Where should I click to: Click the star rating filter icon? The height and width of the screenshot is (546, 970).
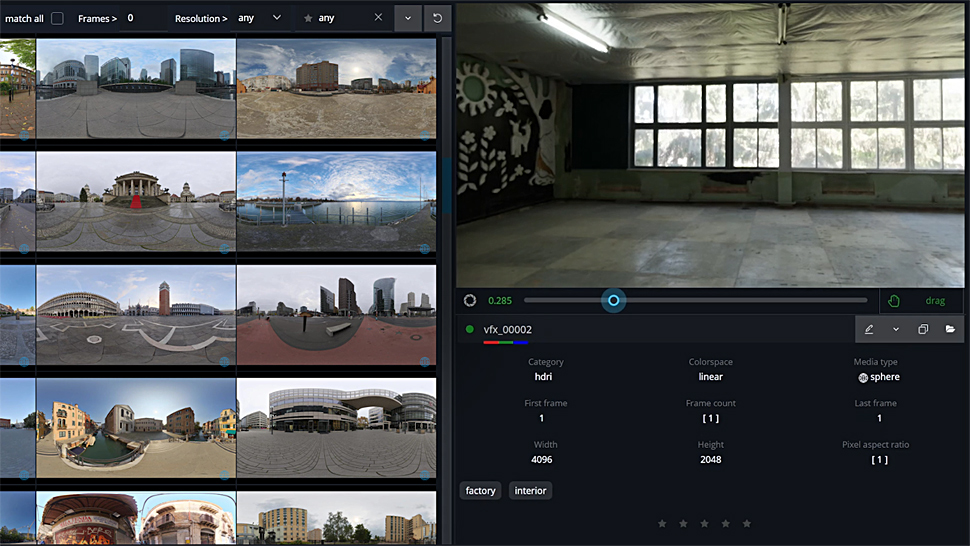(308, 19)
